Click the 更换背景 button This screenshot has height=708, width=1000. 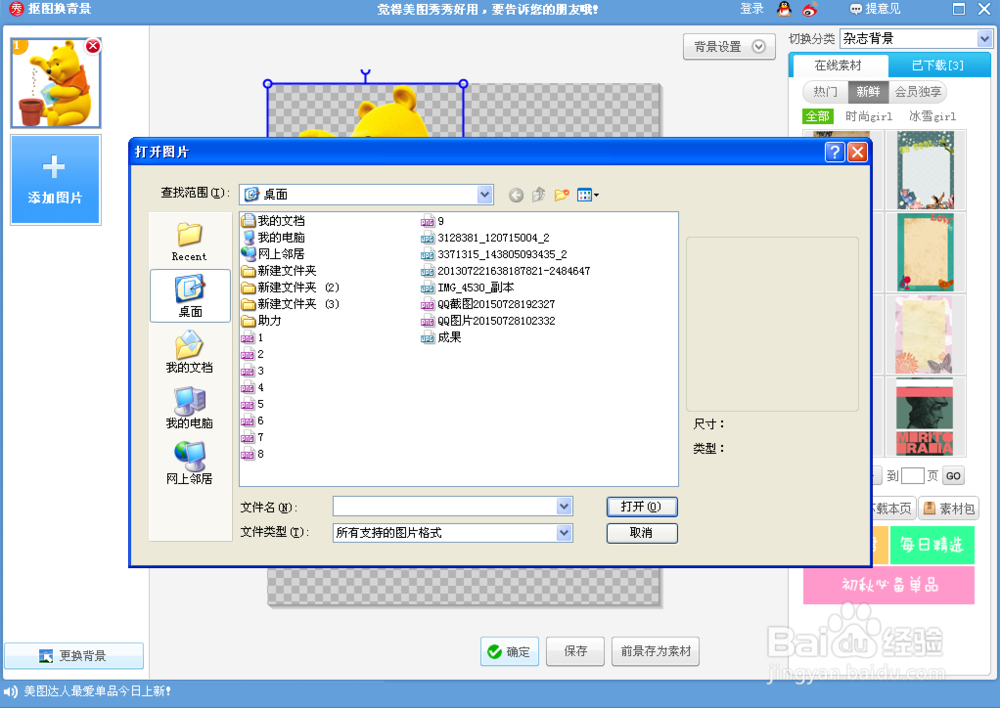[74, 656]
